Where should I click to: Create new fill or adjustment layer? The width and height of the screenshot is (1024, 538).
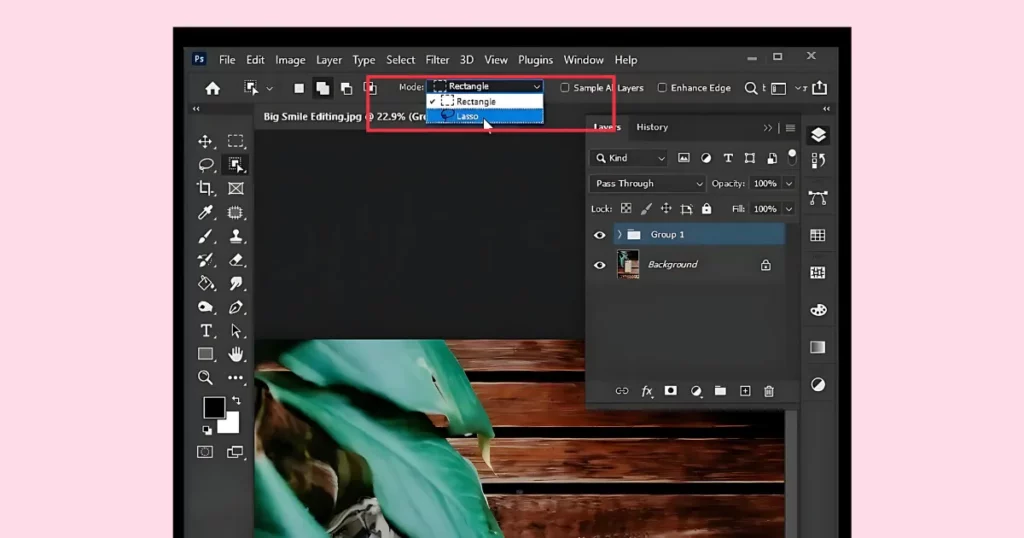696,391
